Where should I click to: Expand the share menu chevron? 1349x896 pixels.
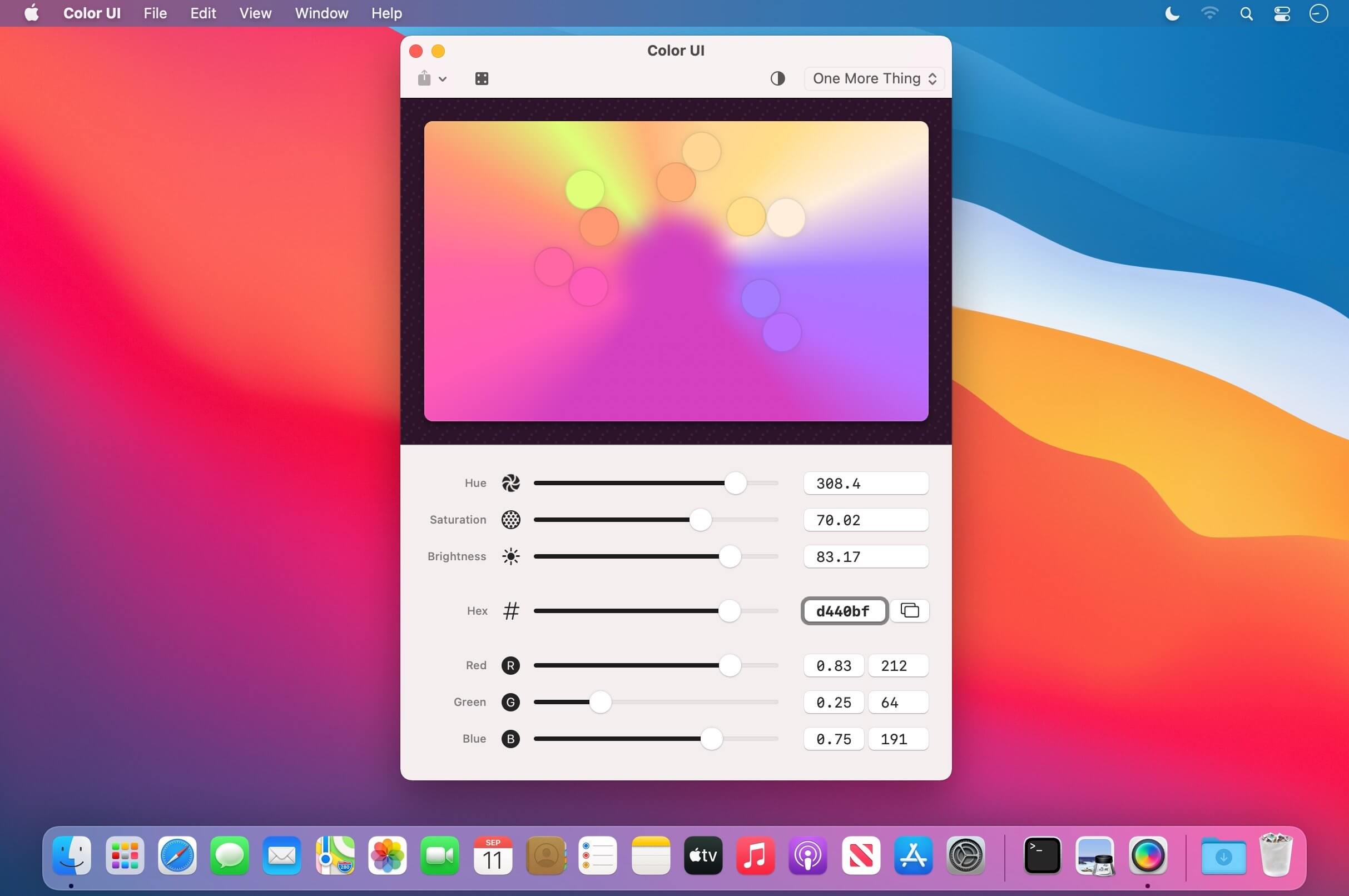(x=443, y=79)
